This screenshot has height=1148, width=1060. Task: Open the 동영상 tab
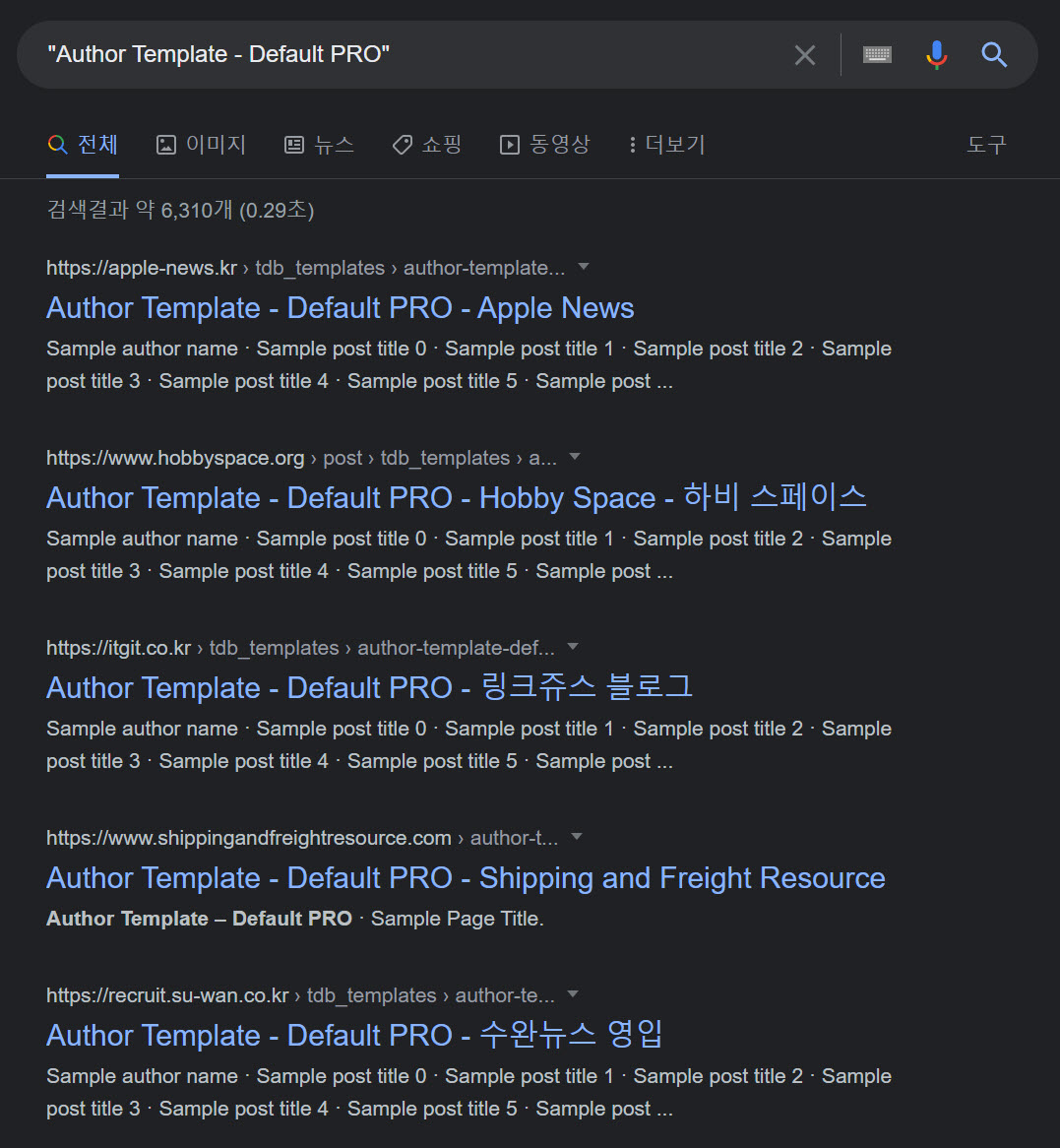click(x=544, y=144)
